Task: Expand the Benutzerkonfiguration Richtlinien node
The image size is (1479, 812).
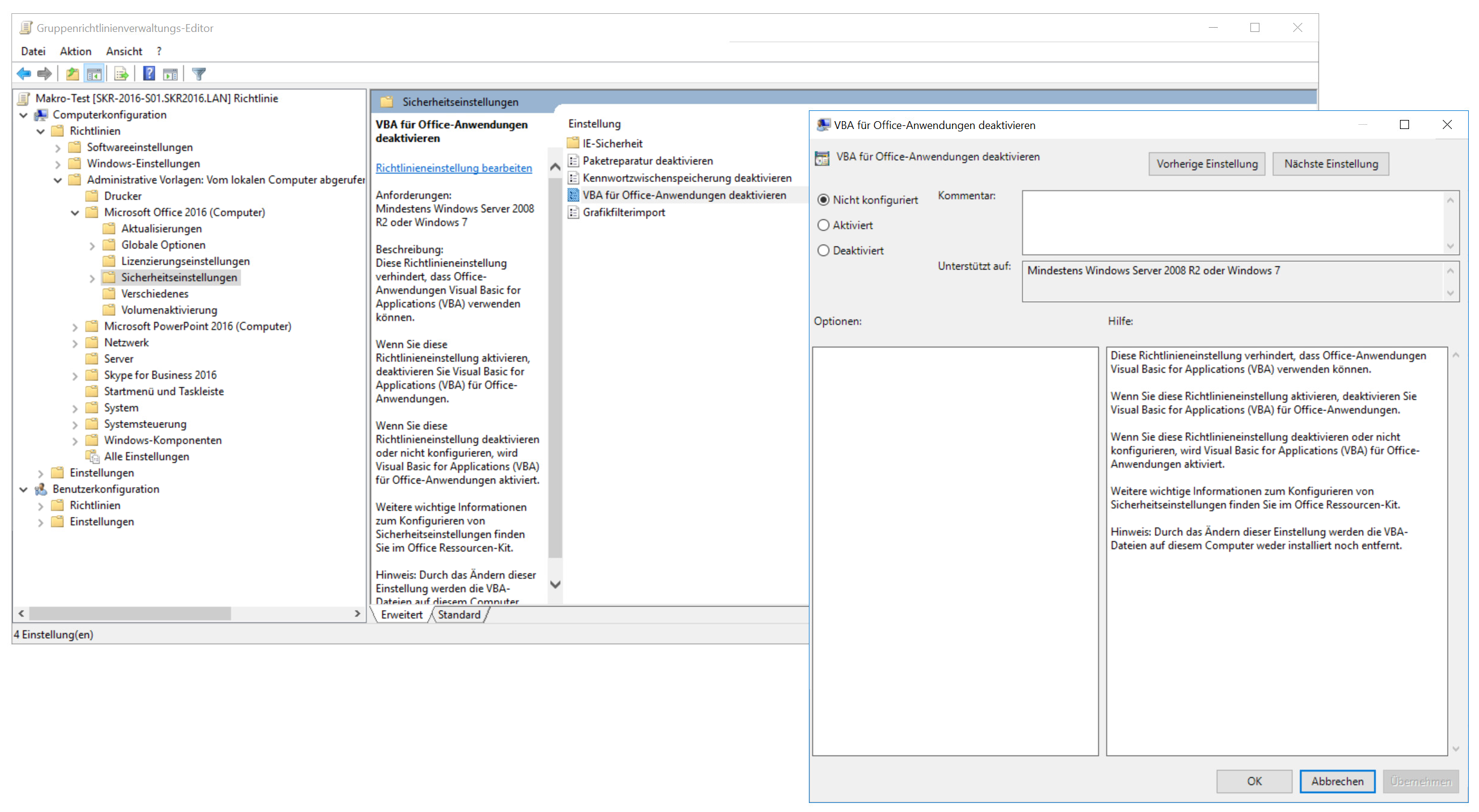Action: click(x=40, y=505)
